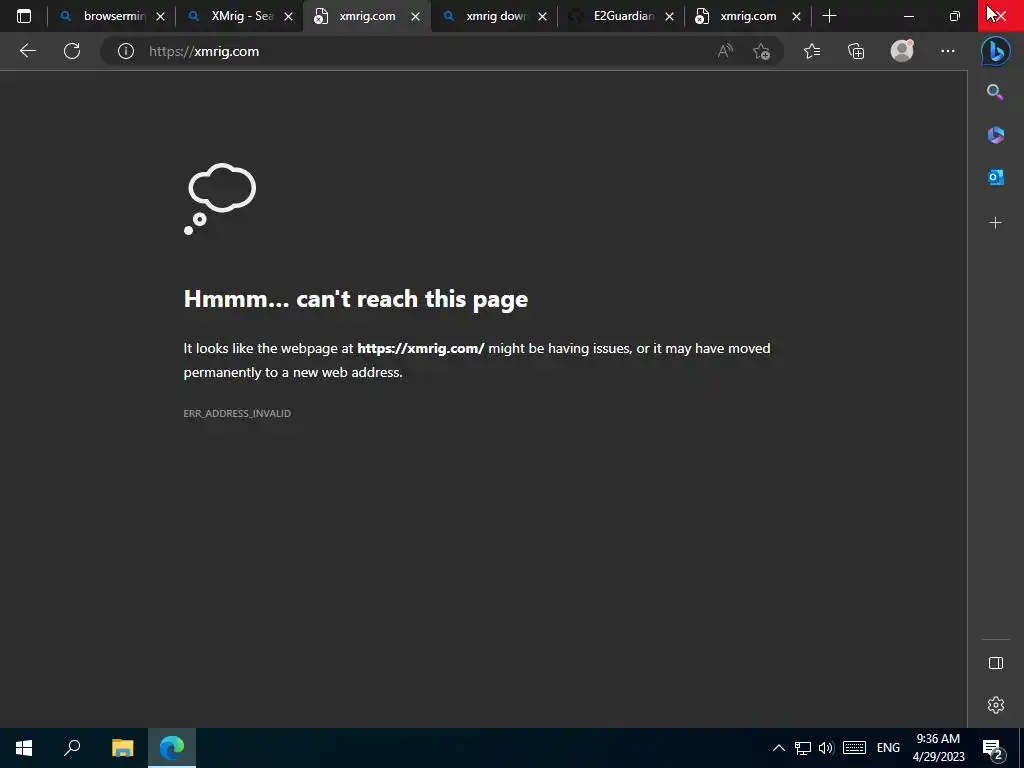This screenshot has height=768, width=1024.
Task: Close the XMrig - Sea tab
Action: point(288,17)
